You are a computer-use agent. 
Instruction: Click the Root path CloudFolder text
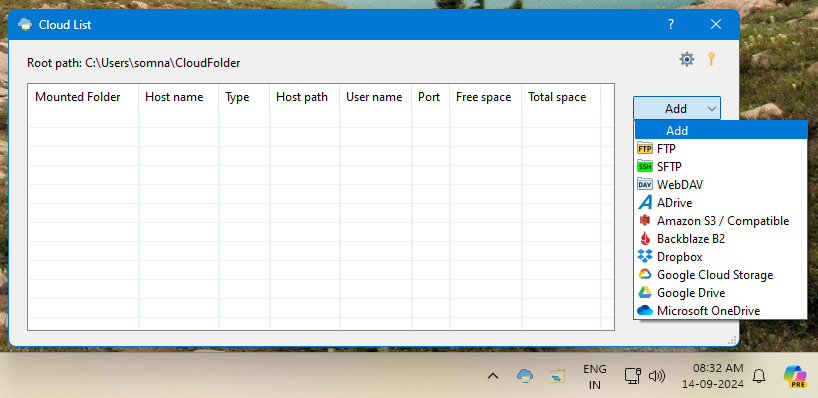click(x=134, y=63)
